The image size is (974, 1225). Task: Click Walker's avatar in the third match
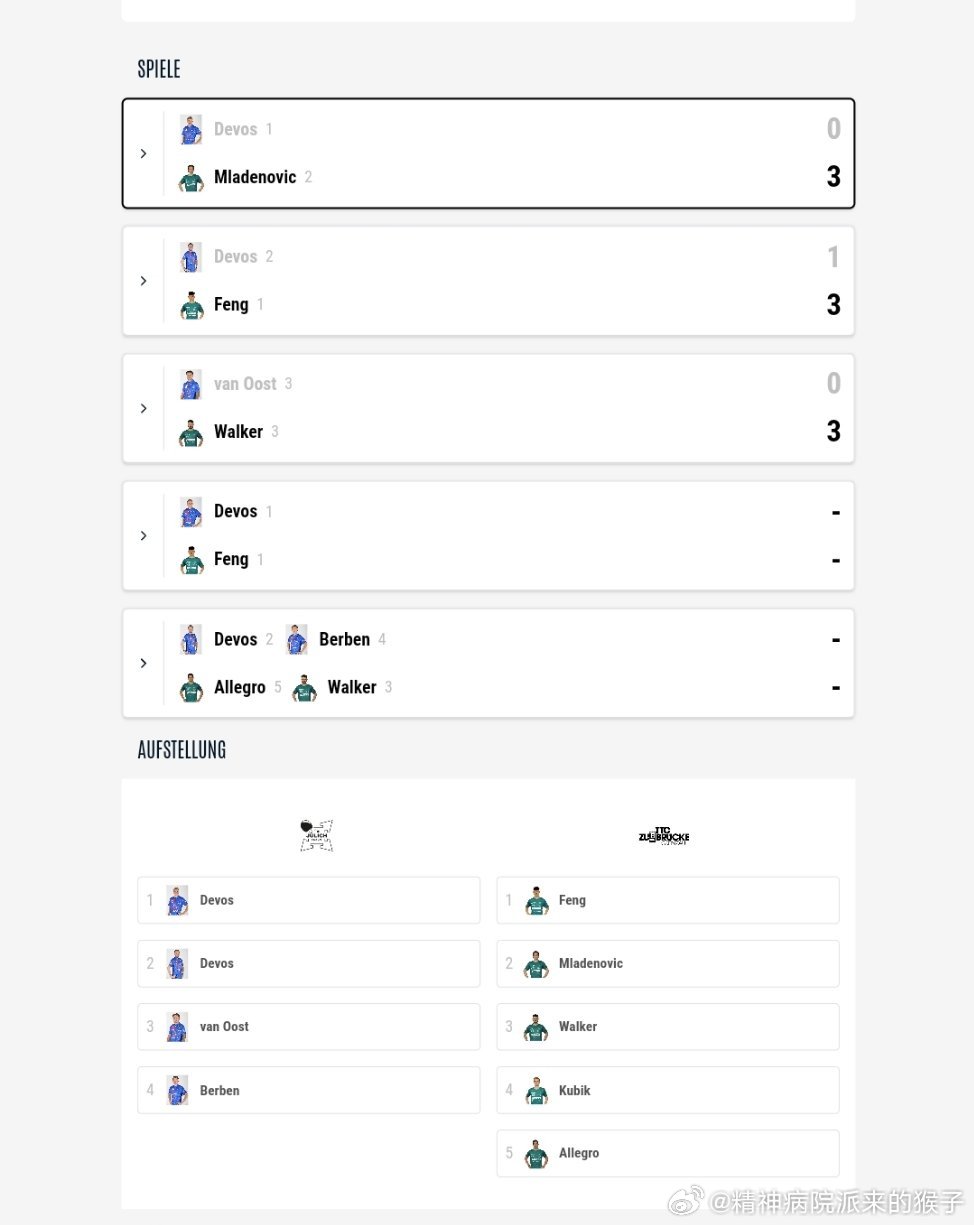pyautogui.click(x=191, y=432)
